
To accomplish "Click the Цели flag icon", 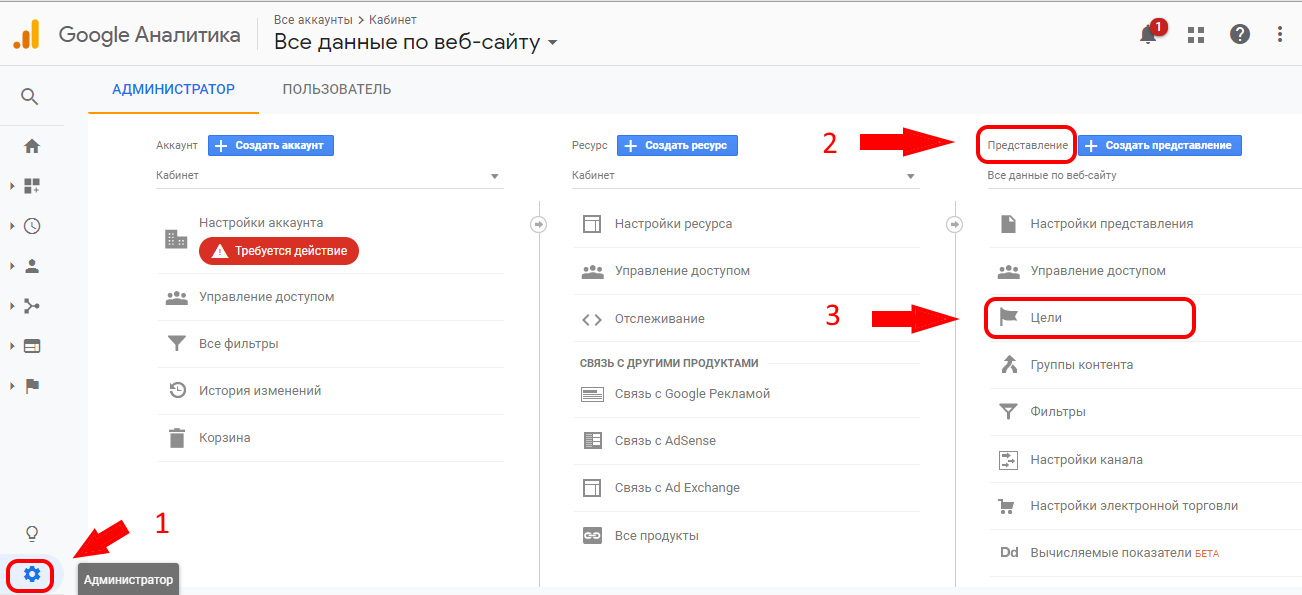I will pos(1009,318).
